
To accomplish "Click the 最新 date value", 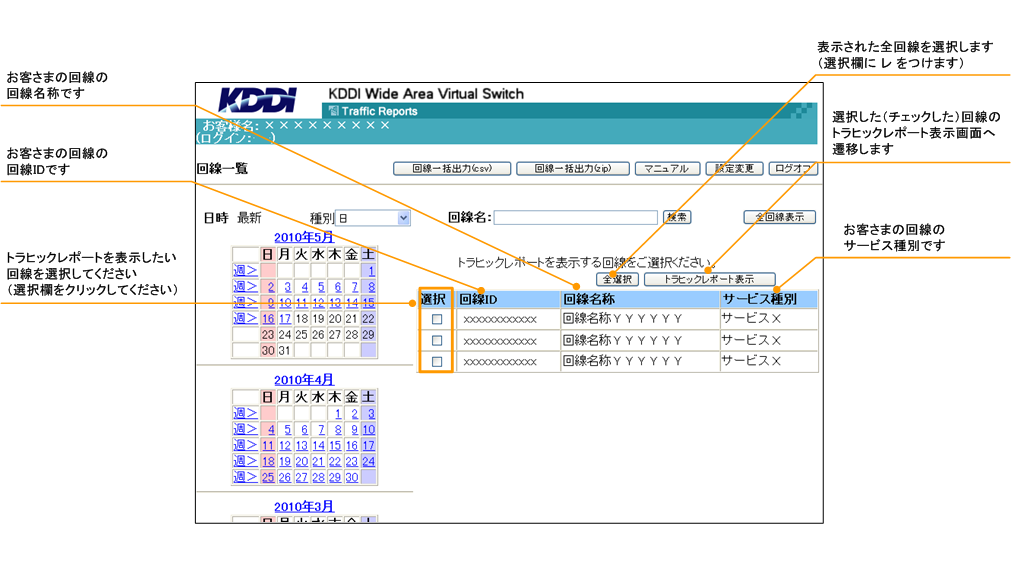I will click(249, 218).
